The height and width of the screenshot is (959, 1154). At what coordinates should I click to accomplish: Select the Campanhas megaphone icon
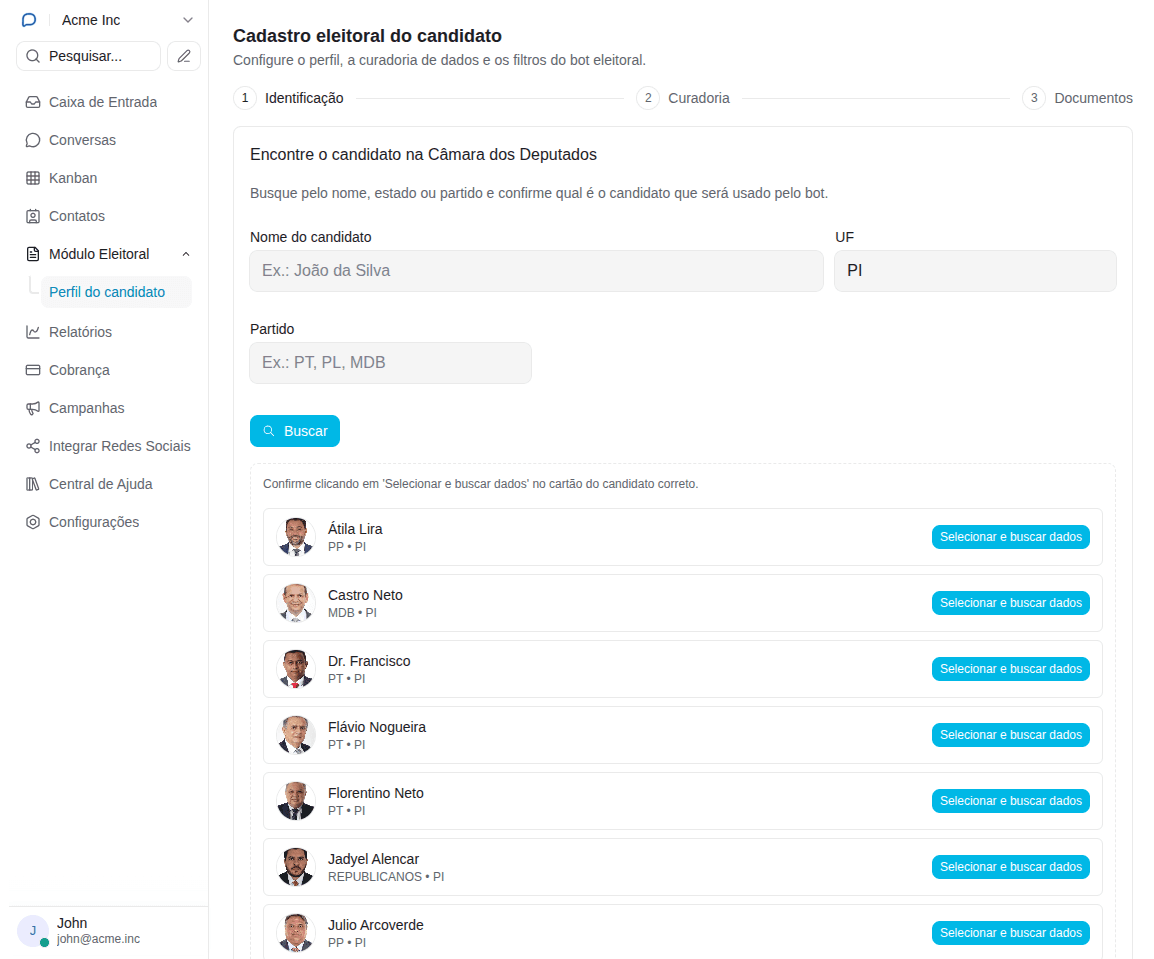pos(33,408)
